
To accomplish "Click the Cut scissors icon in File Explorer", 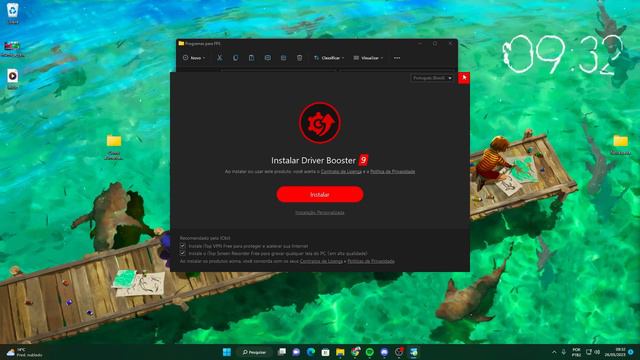I will tap(220, 58).
